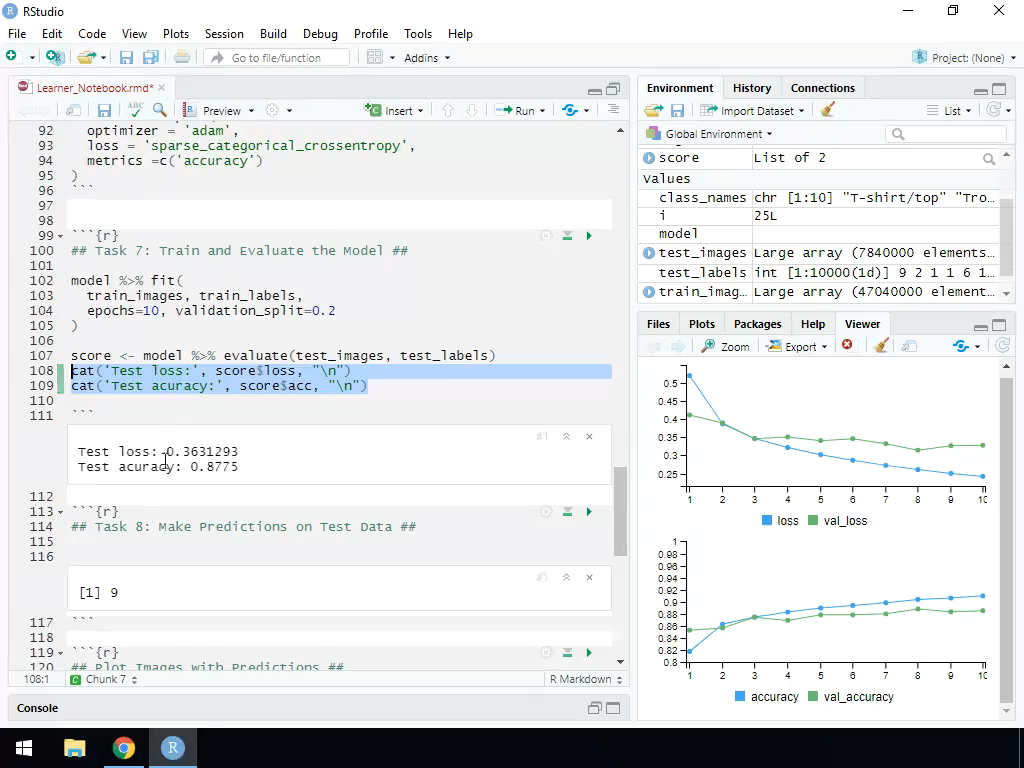Open the List view dropdown in Environment
The width and height of the screenshot is (1024, 768).
(x=957, y=110)
